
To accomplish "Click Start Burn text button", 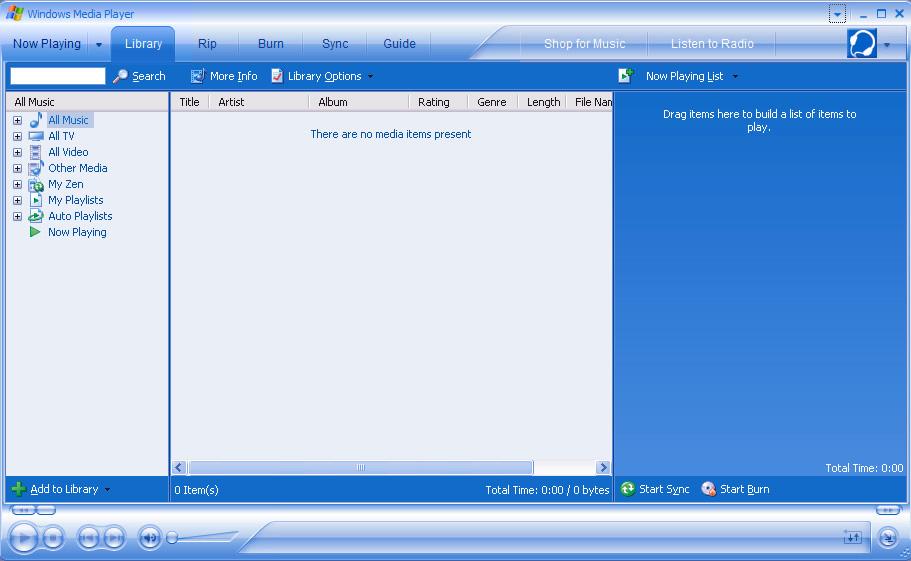I will pos(745,489).
